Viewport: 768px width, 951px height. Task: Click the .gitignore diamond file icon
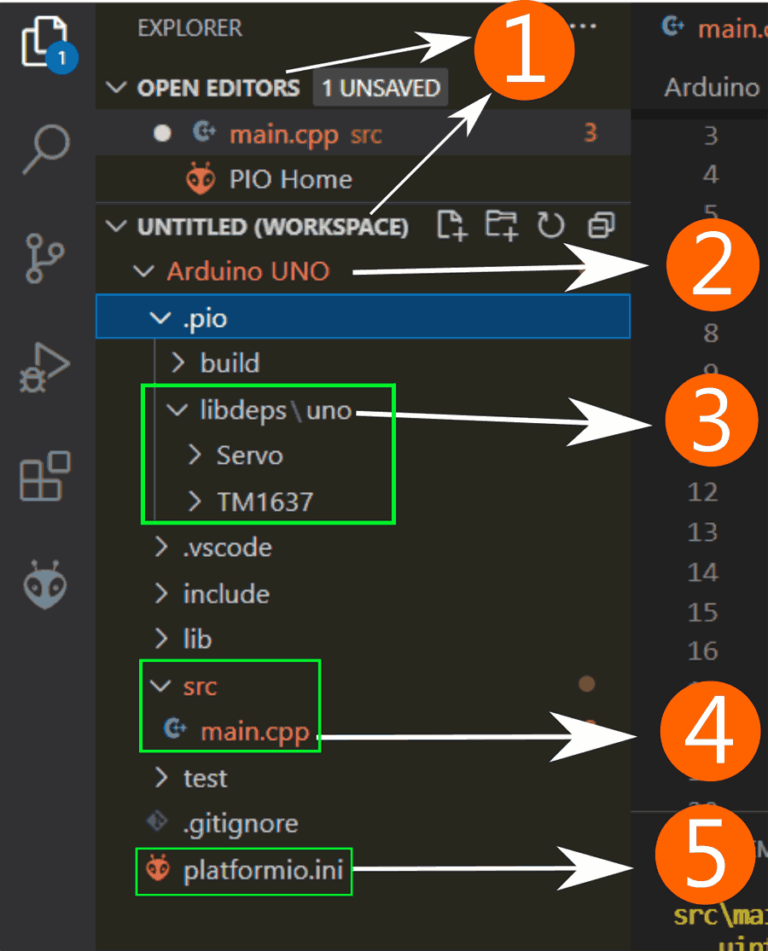157,821
